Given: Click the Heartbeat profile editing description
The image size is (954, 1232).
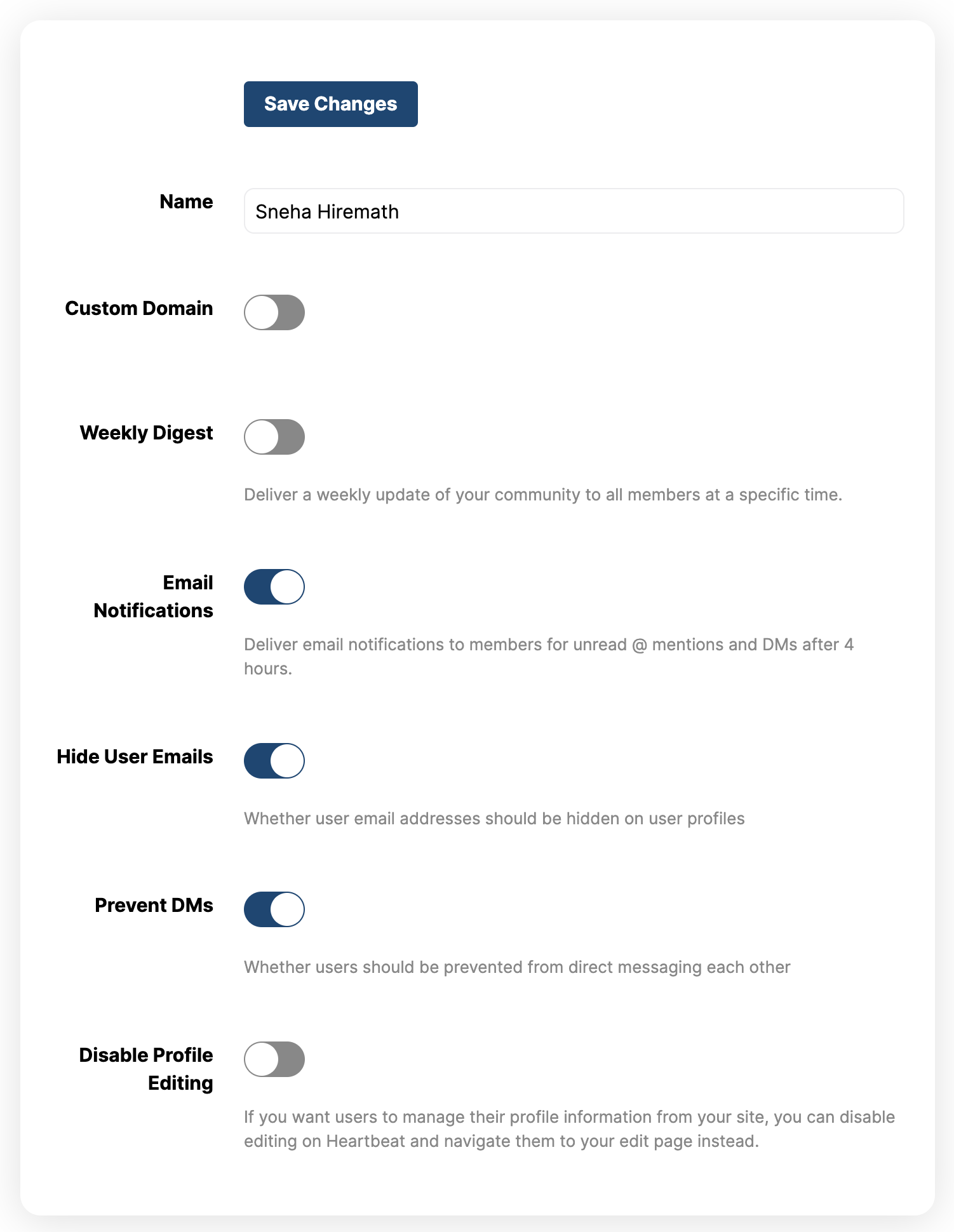Looking at the screenshot, I should (569, 1128).
